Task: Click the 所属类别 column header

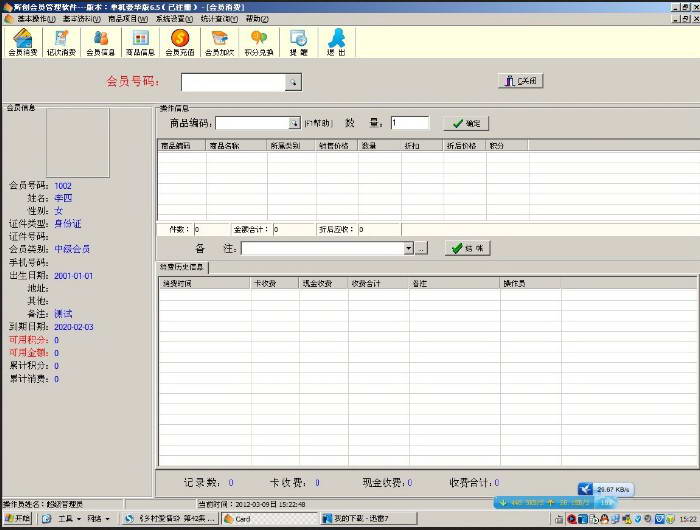Action: click(292, 146)
